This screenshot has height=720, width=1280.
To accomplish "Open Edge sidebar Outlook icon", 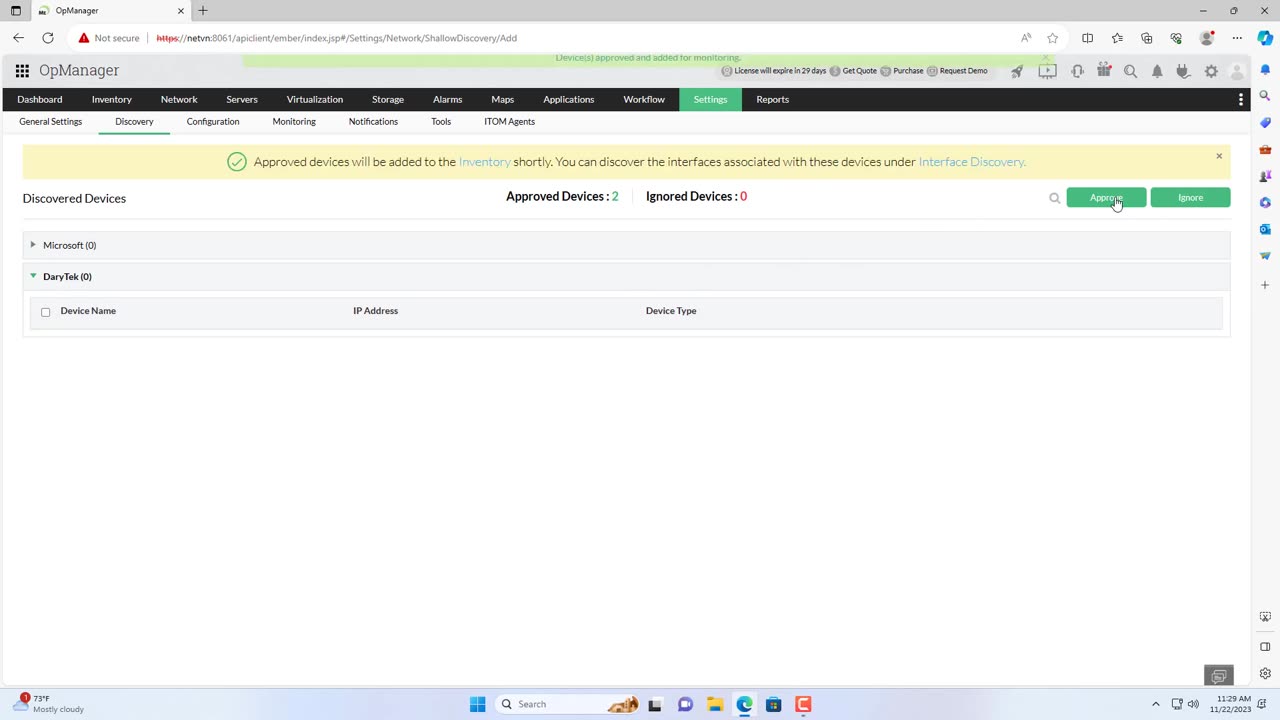I will tap(1265, 229).
